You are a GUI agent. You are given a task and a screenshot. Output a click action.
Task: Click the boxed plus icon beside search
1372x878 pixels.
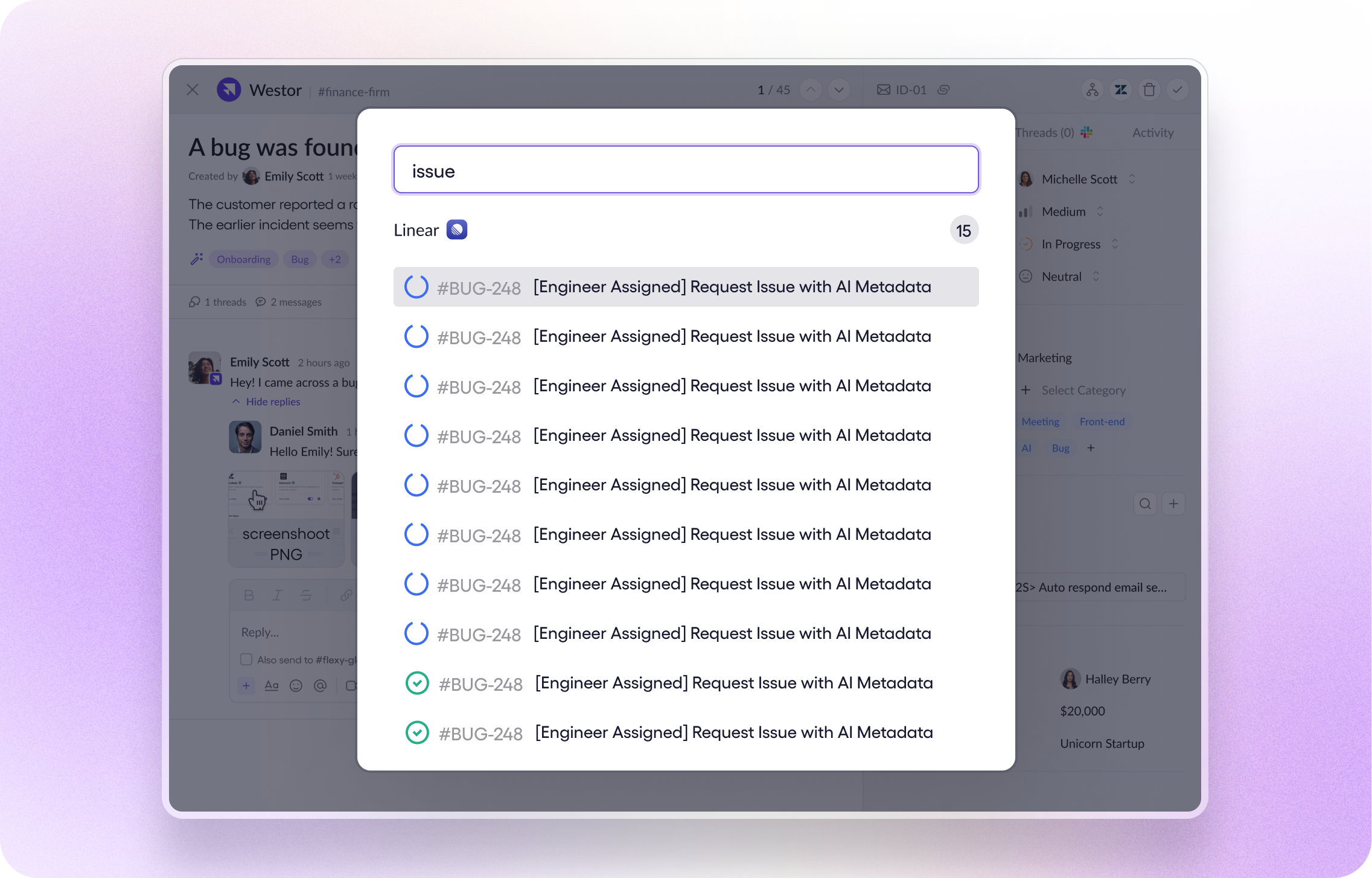click(1173, 504)
